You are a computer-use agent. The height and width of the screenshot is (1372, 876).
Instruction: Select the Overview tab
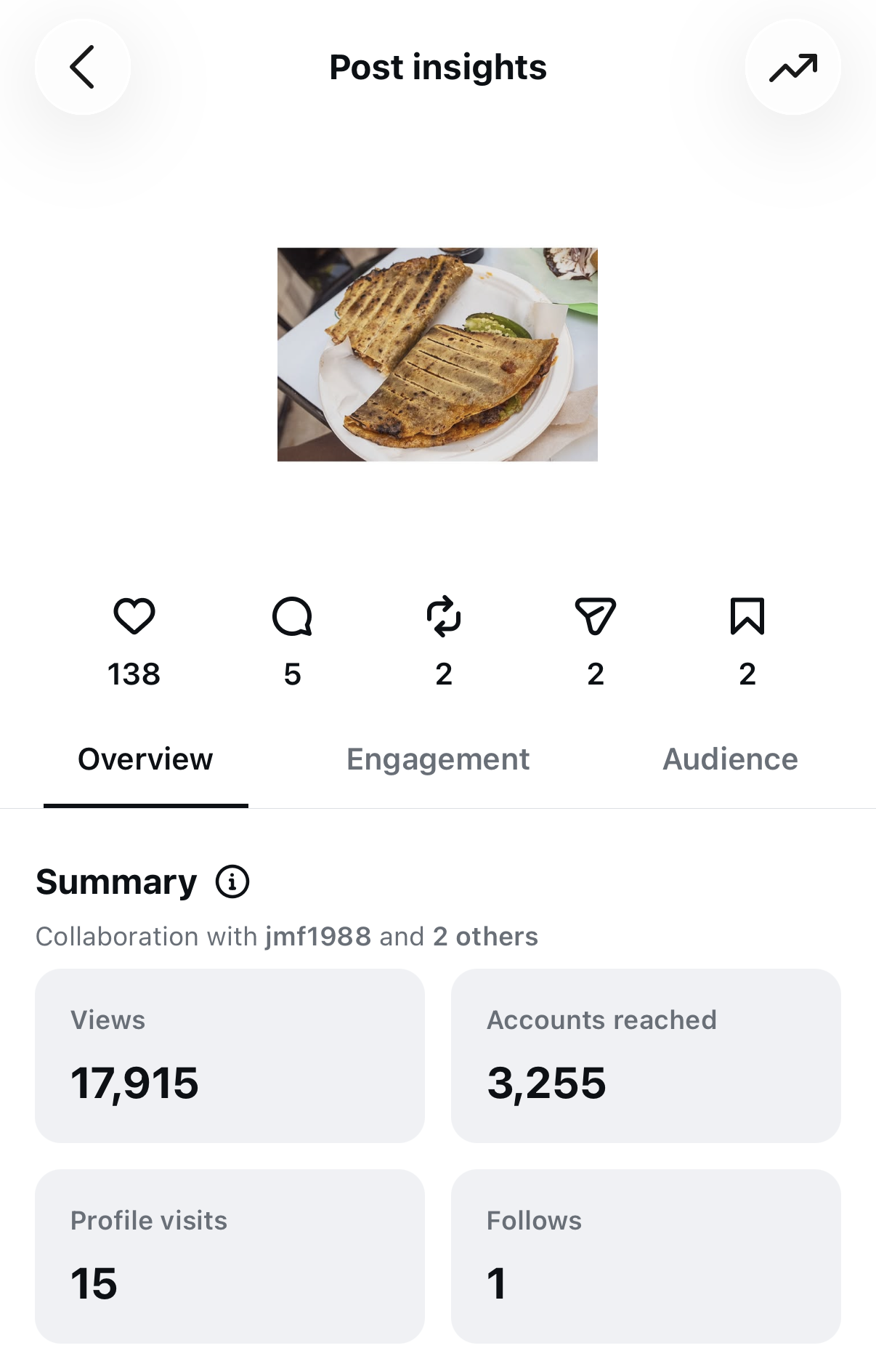coord(145,759)
